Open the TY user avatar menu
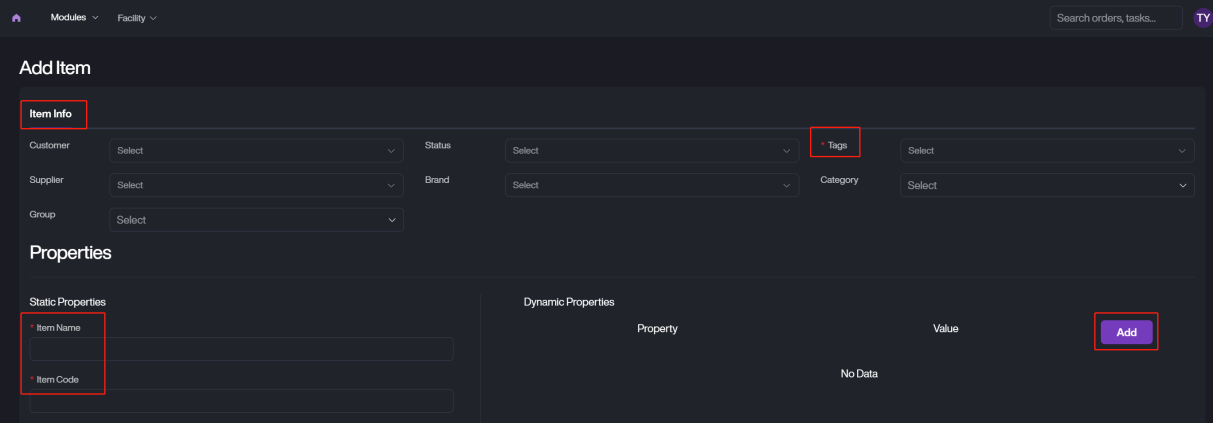The width and height of the screenshot is (1213, 423). tap(1202, 18)
